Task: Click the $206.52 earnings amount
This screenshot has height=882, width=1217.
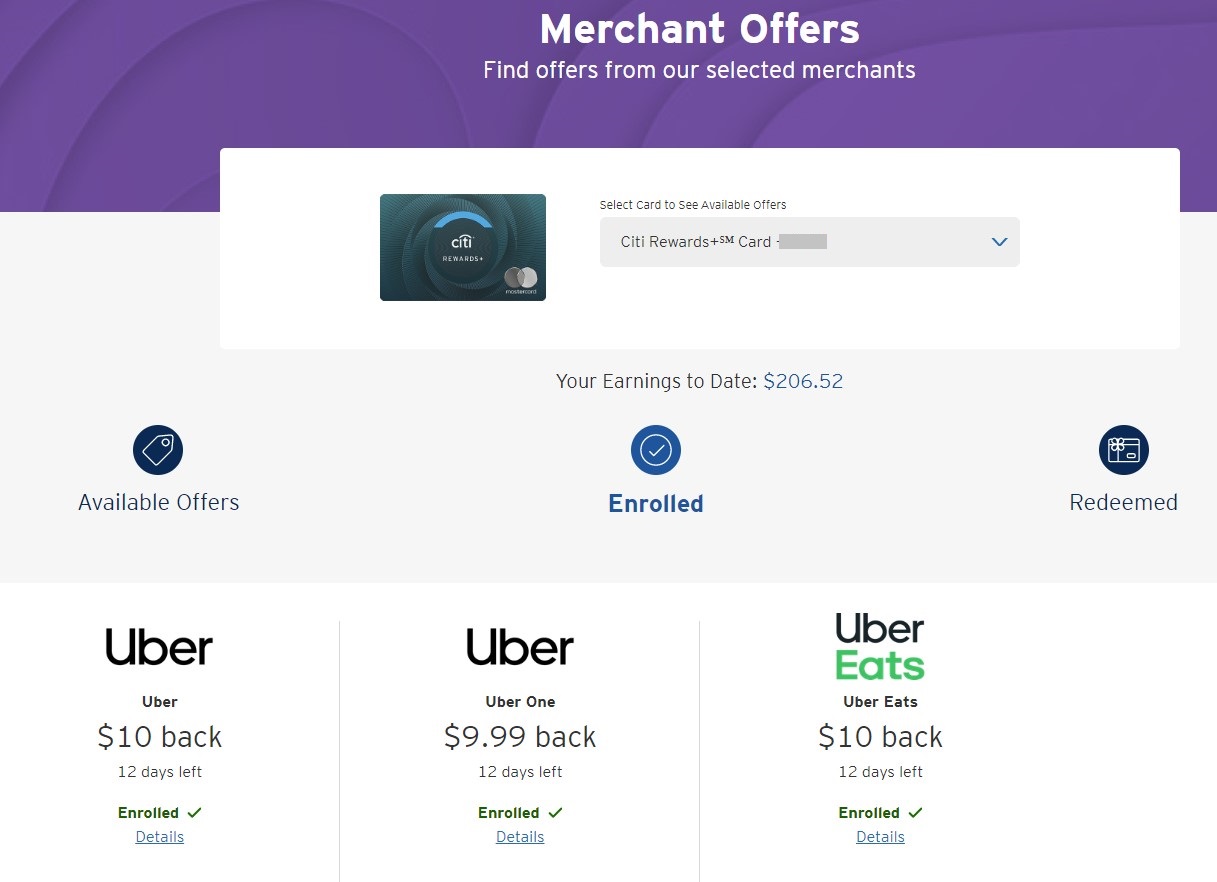Action: click(803, 381)
